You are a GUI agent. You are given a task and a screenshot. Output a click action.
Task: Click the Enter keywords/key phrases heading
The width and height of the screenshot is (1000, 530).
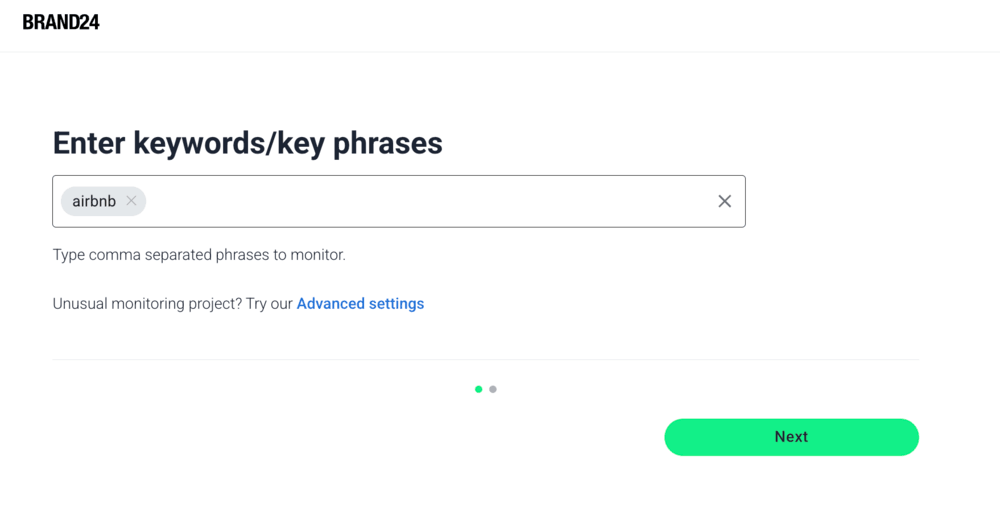[247, 143]
